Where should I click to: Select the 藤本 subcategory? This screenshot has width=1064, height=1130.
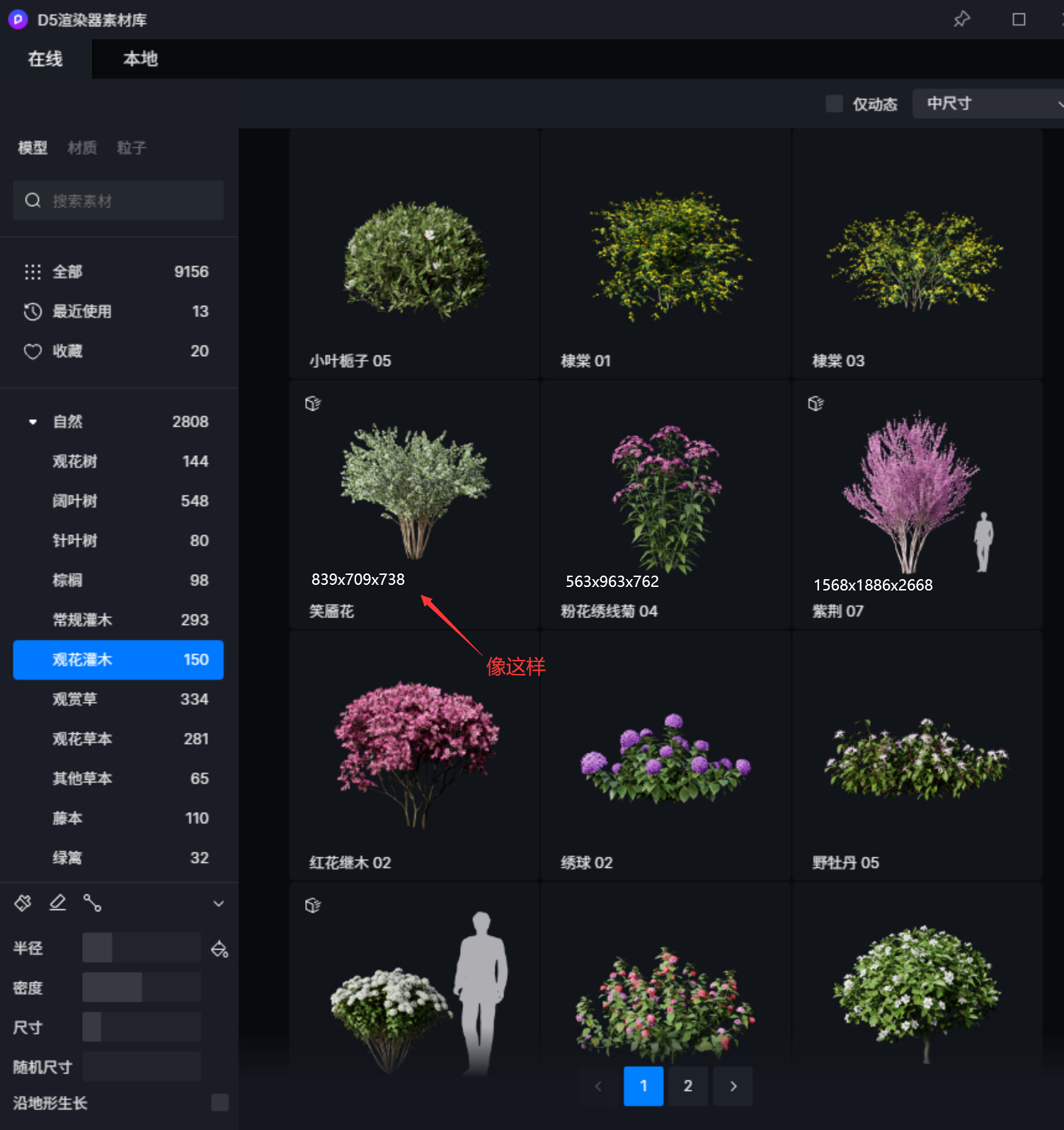pyautogui.click(x=118, y=818)
